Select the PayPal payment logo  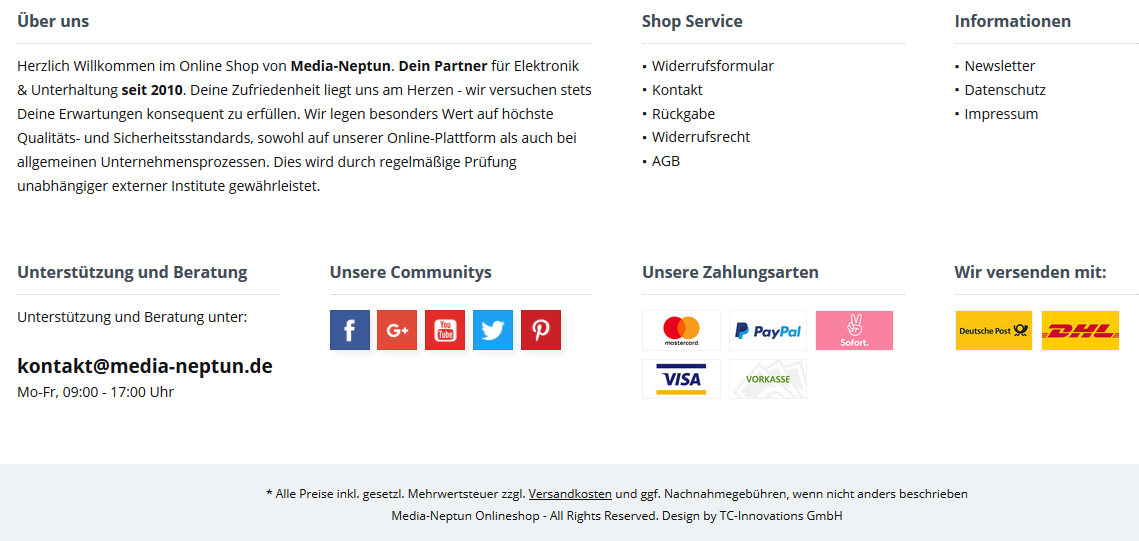pyautogui.click(x=768, y=330)
